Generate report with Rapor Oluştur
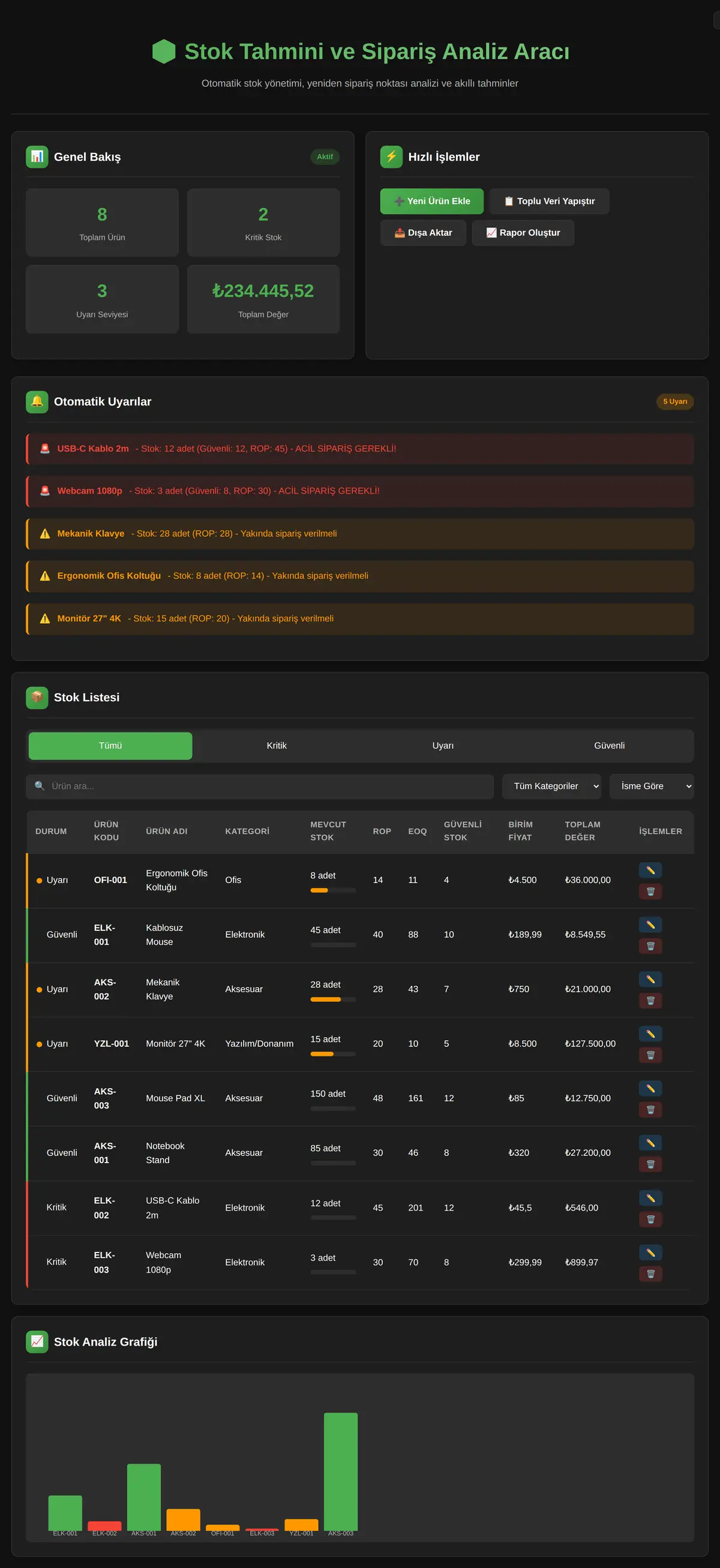 click(523, 233)
